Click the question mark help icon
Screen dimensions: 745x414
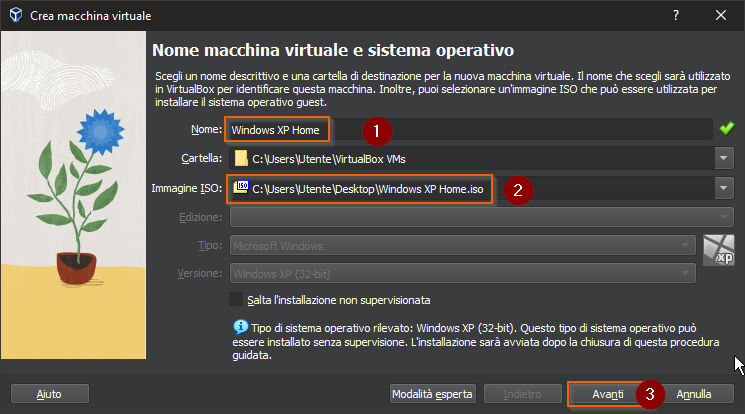click(676, 15)
